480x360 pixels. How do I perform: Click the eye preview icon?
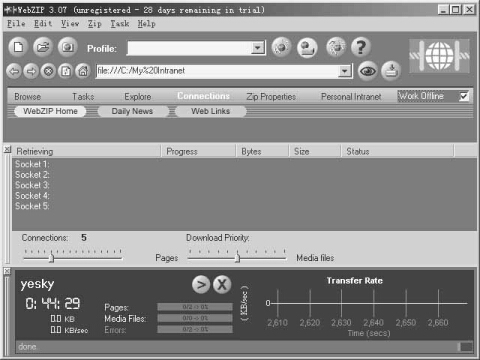pyautogui.click(x=368, y=71)
